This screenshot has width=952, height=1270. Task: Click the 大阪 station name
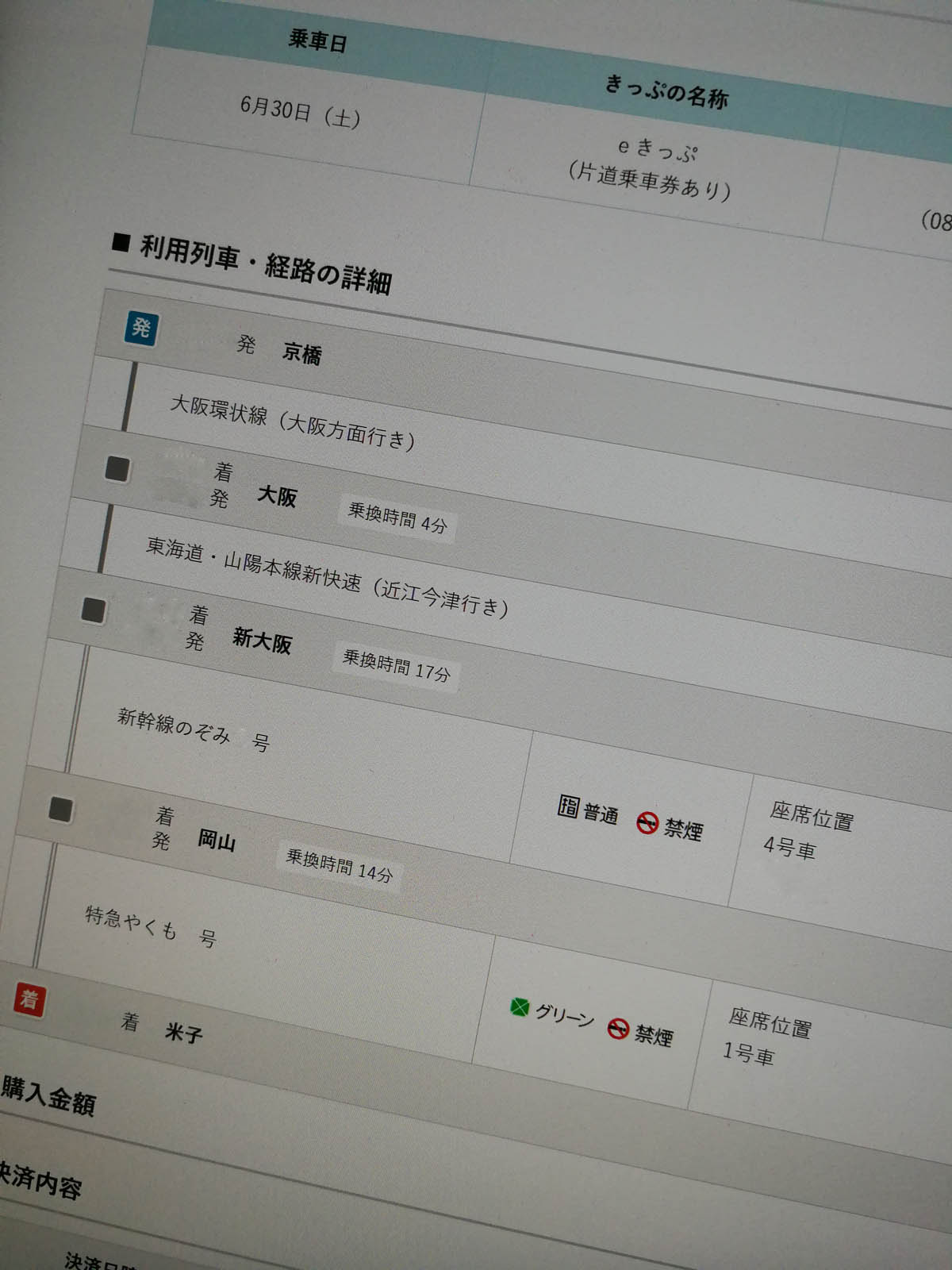(x=277, y=496)
